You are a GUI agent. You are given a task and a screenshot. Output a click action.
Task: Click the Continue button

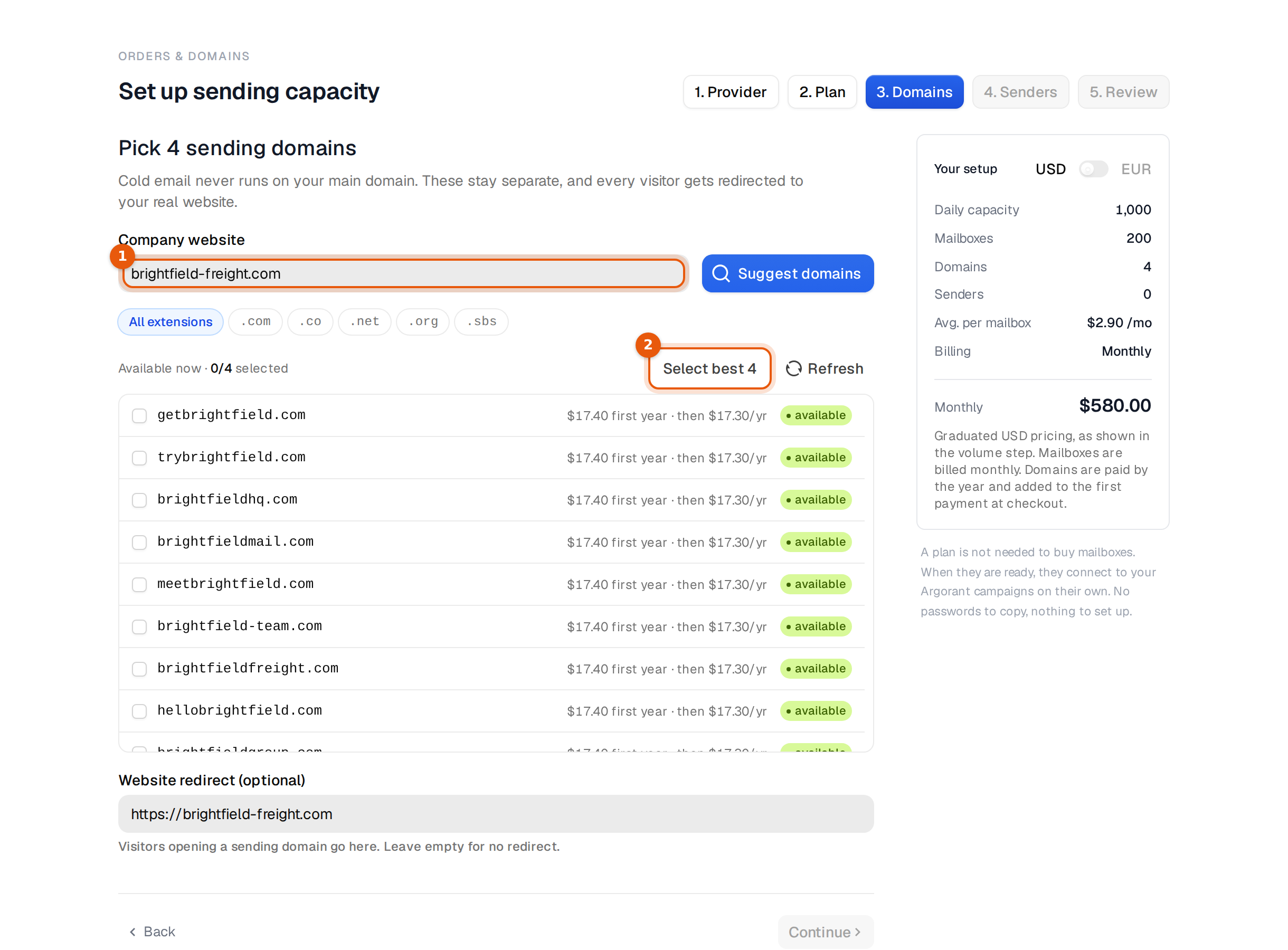click(x=826, y=932)
